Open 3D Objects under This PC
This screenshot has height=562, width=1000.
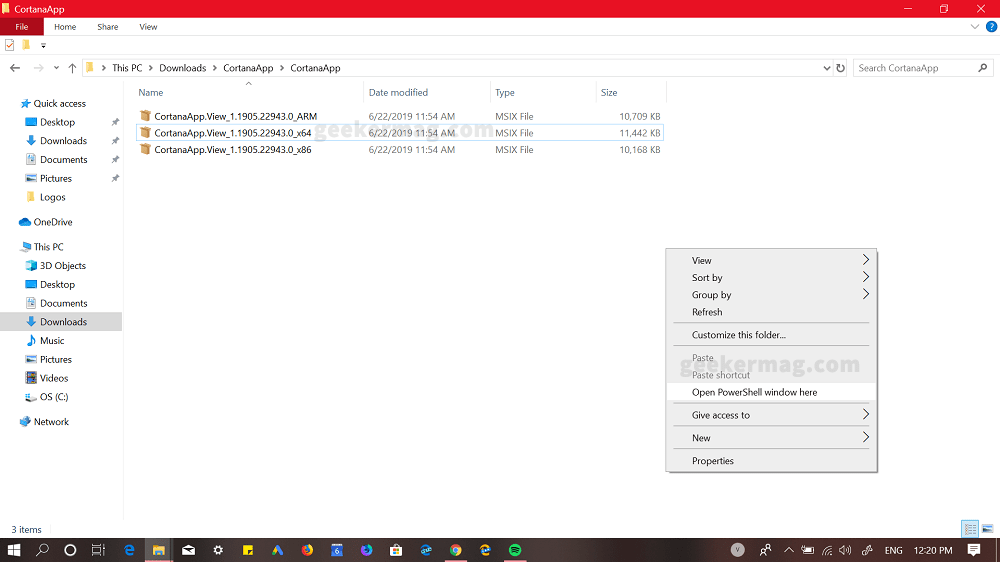point(62,265)
